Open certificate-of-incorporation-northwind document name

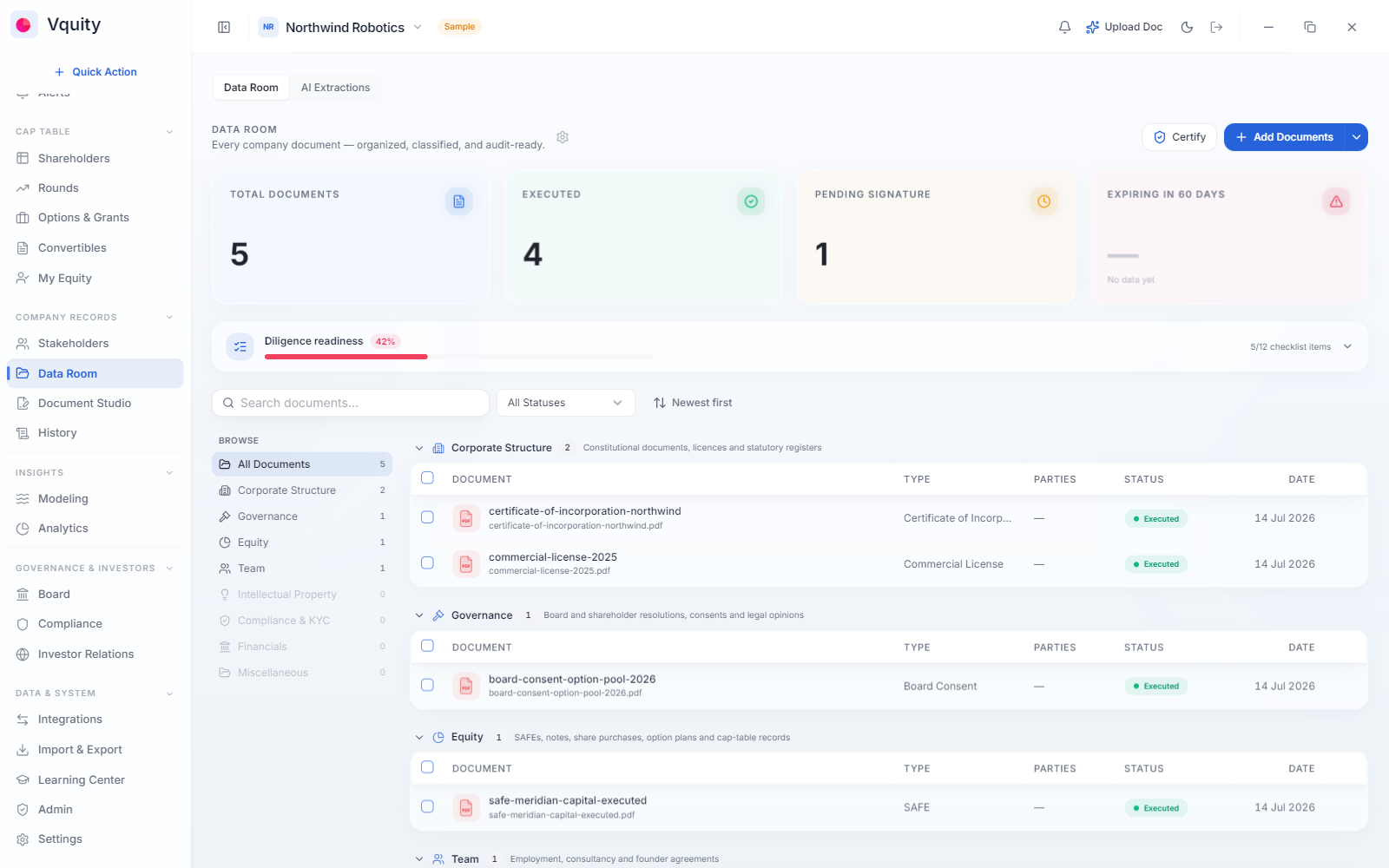pos(584,511)
